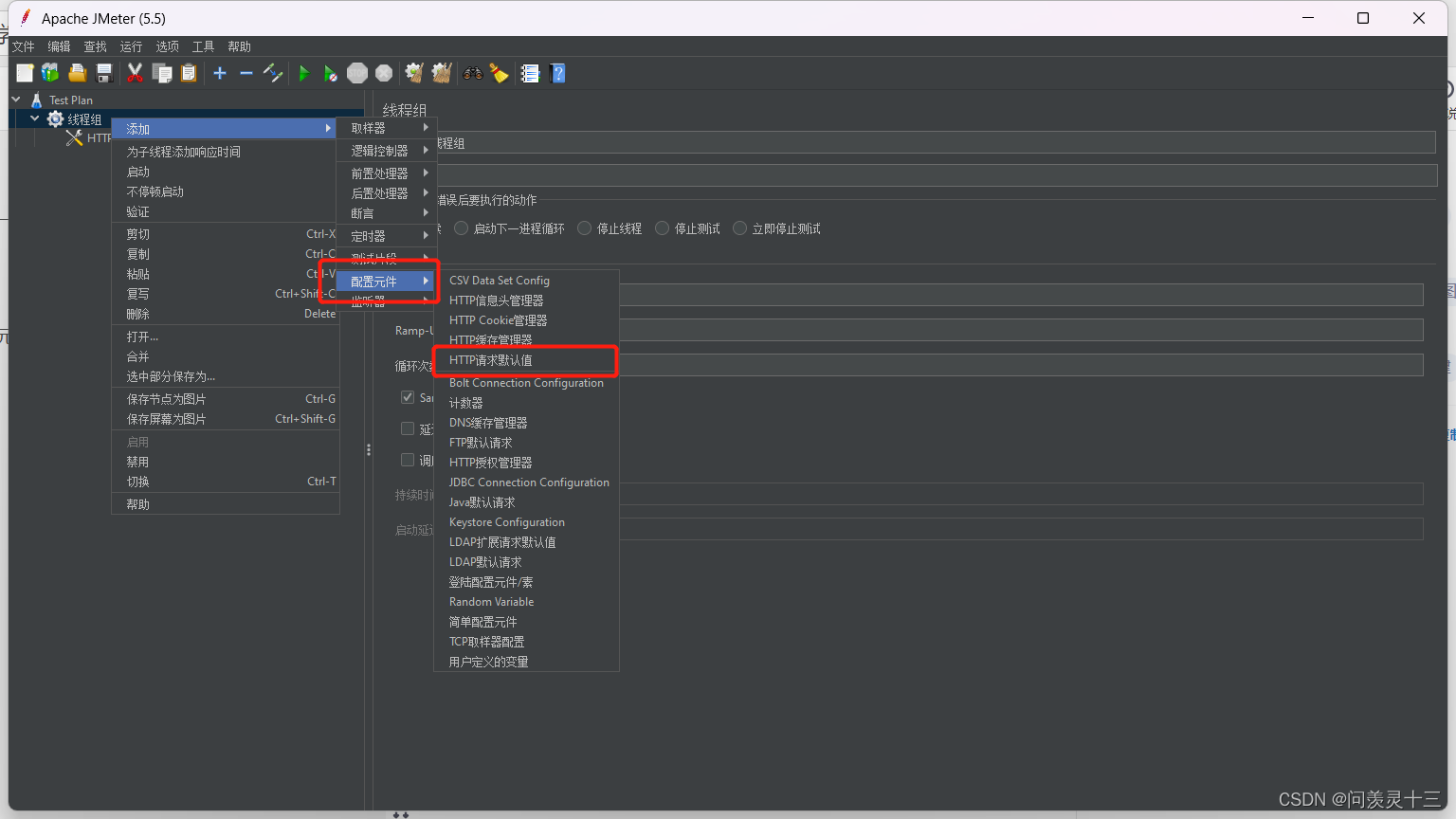This screenshot has height=819, width=1456.
Task: Select the 立即停止测试 radio button
Action: click(740, 228)
